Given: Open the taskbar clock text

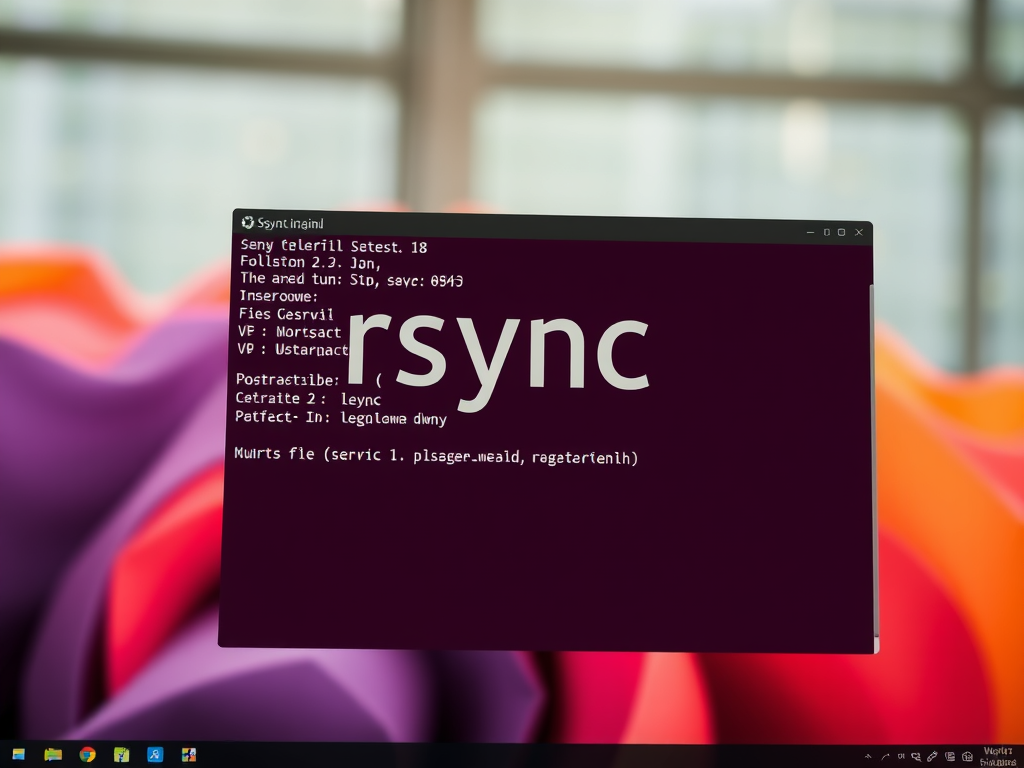Looking at the screenshot, I should pyautogui.click(x=999, y=757).
